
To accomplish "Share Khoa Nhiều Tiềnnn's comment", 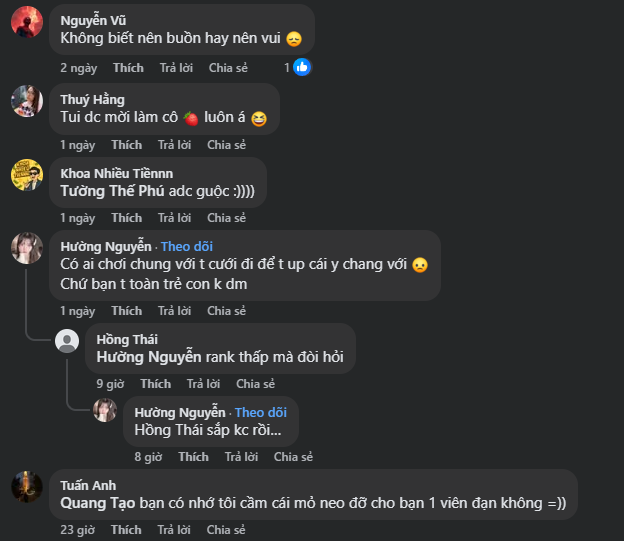I will (x=227, y=218).
